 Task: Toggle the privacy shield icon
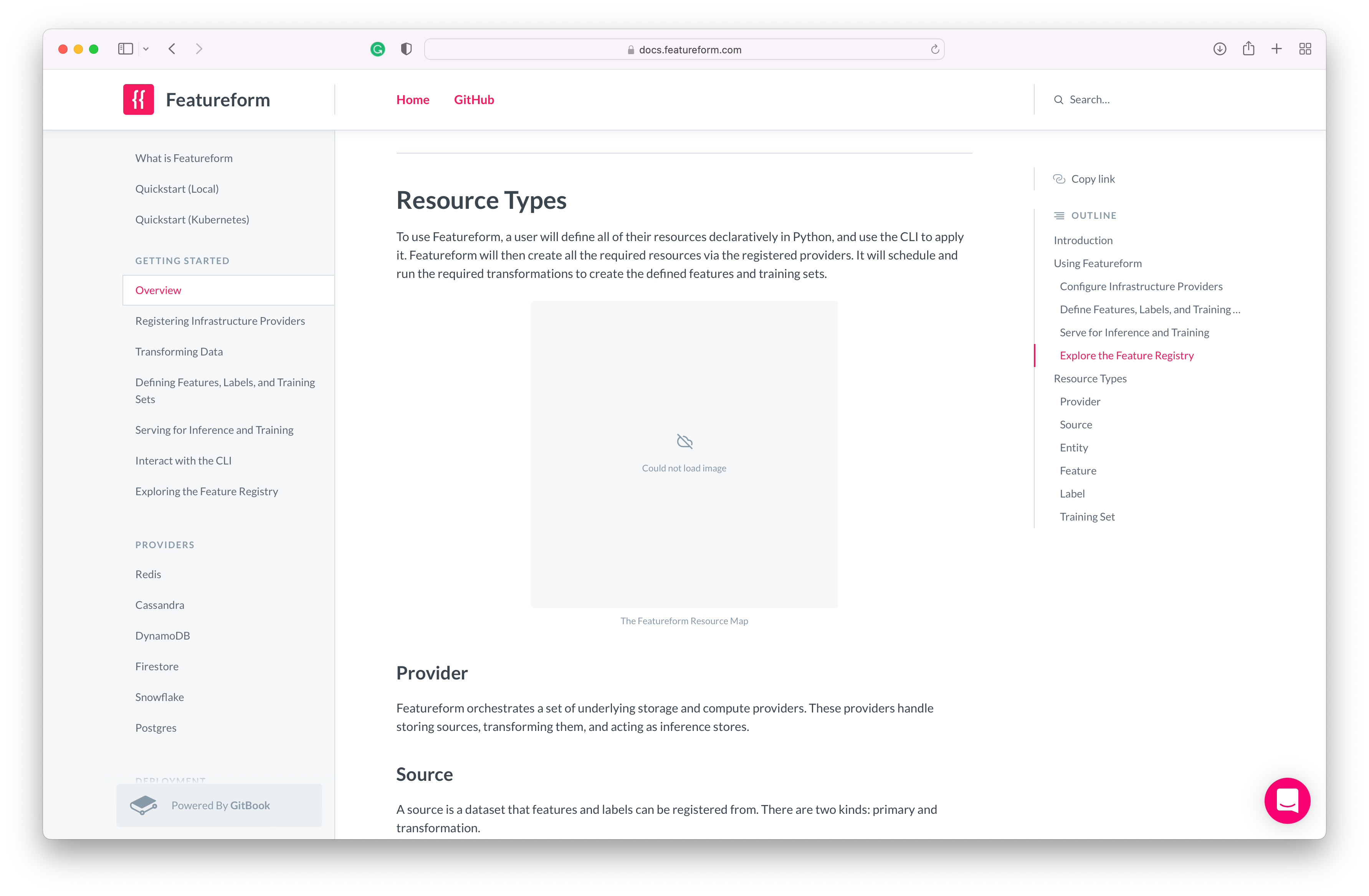click(x=406, y=49)
